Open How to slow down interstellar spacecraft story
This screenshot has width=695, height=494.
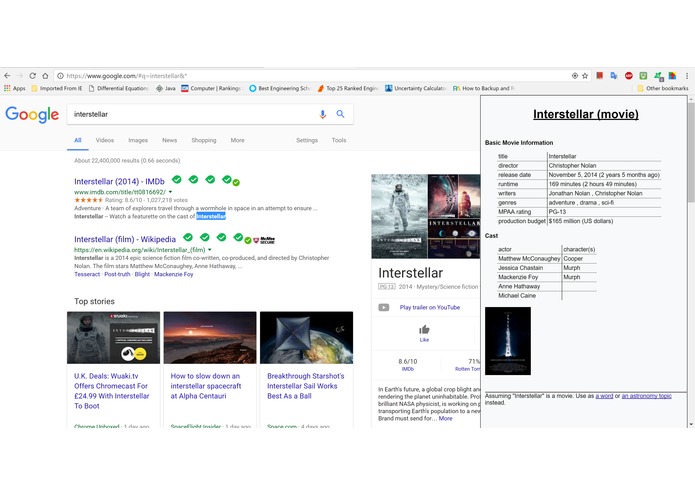[x=206, y=386]
